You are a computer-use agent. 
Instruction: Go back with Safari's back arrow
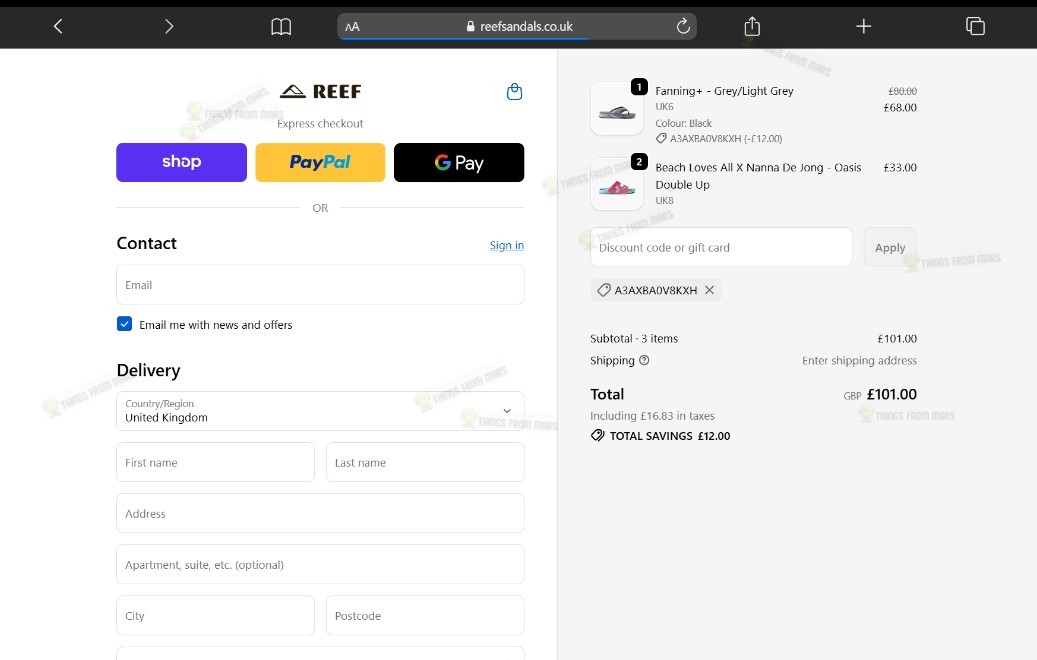click(58, 26)
